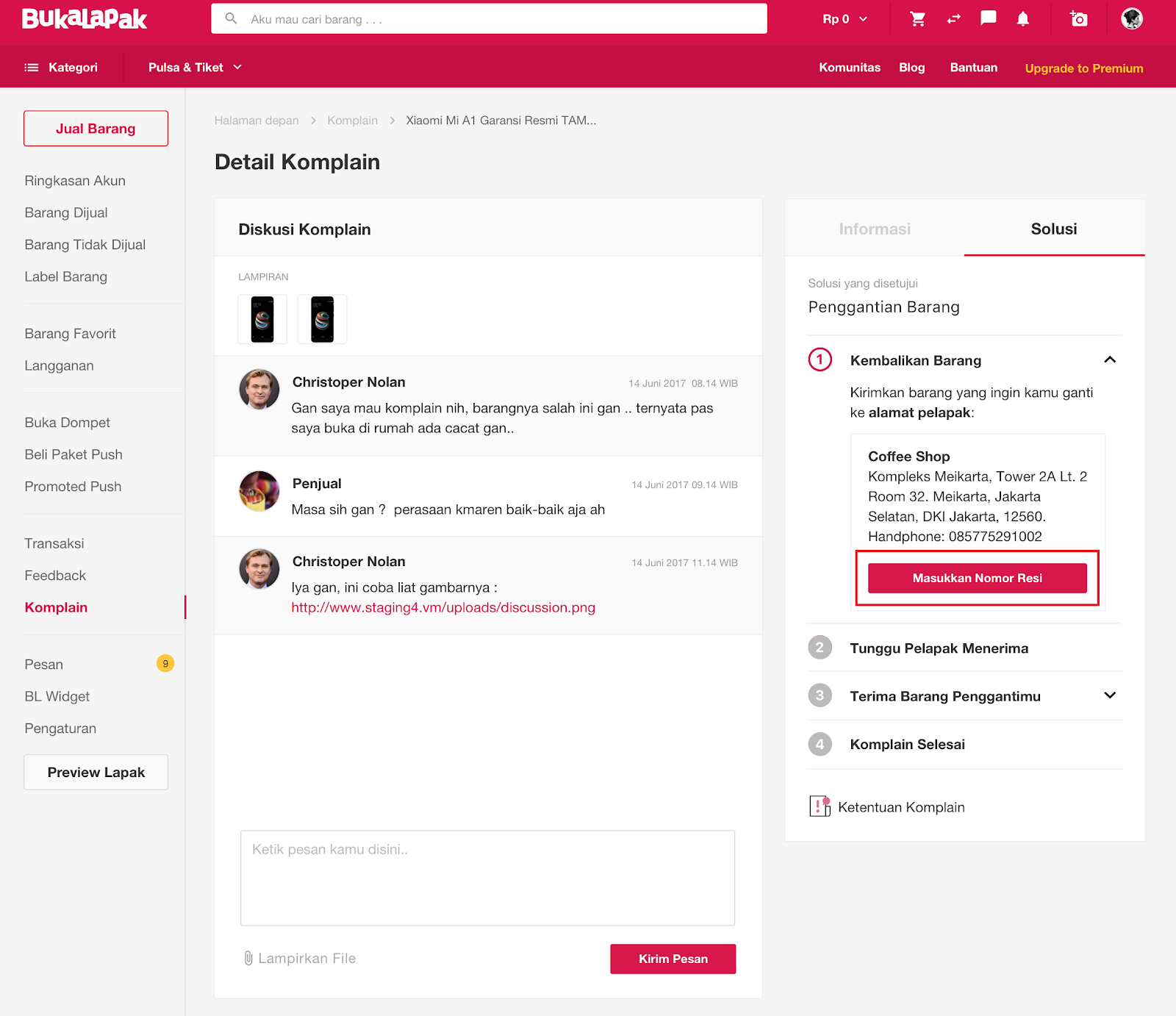Open Feedback in sidebar
Image resolution: width=1176 pixels, height=1016 pixels.
pyautogui.click(x=55, y=576)
